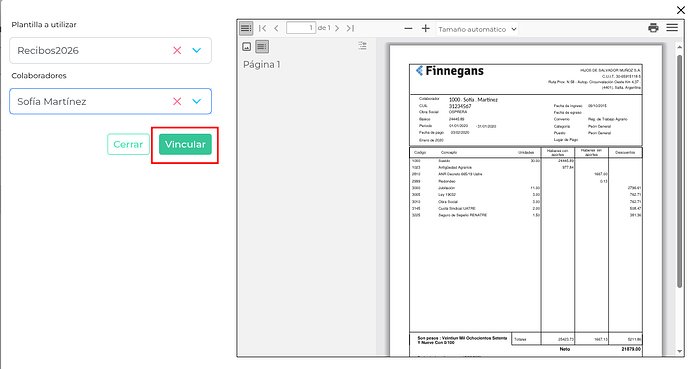The image size is (690, 369).
Task: Go to next page arrow
Action: tap(337, 28)
